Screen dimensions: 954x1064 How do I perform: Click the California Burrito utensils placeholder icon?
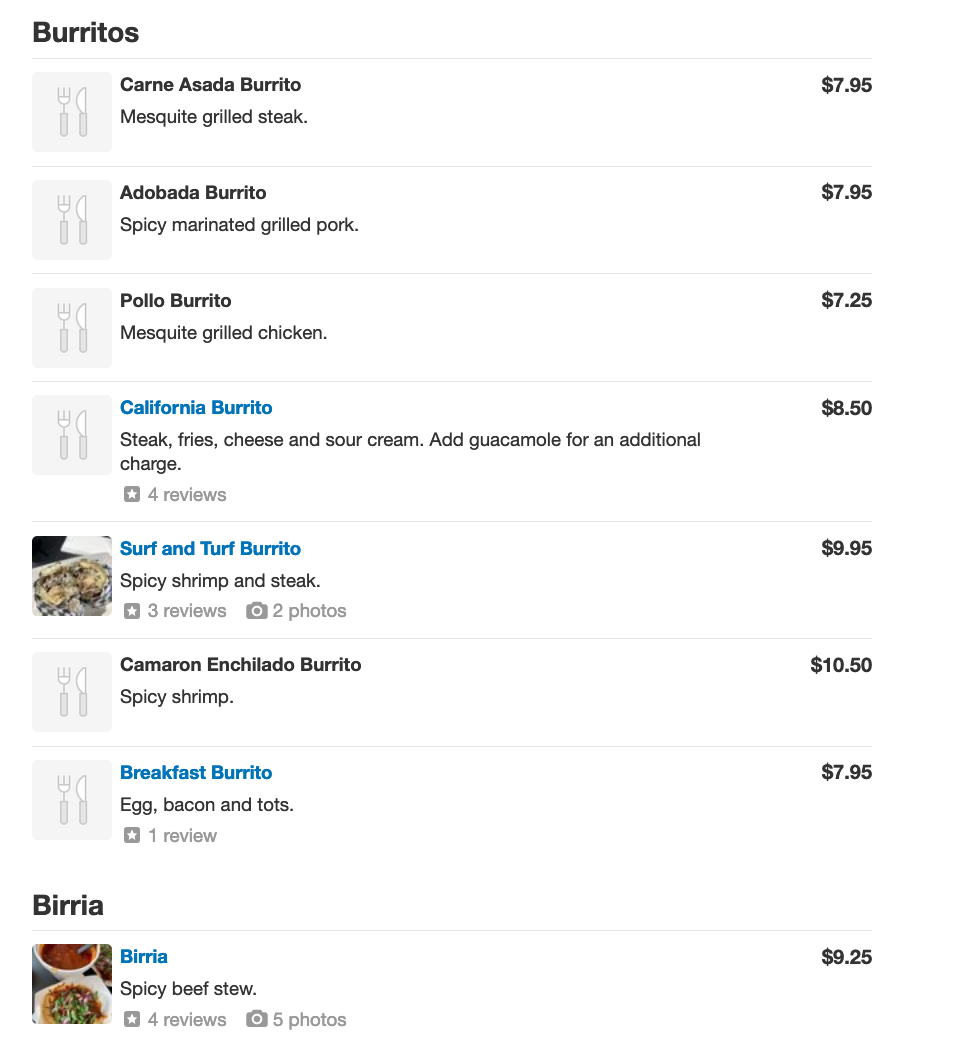72,435
